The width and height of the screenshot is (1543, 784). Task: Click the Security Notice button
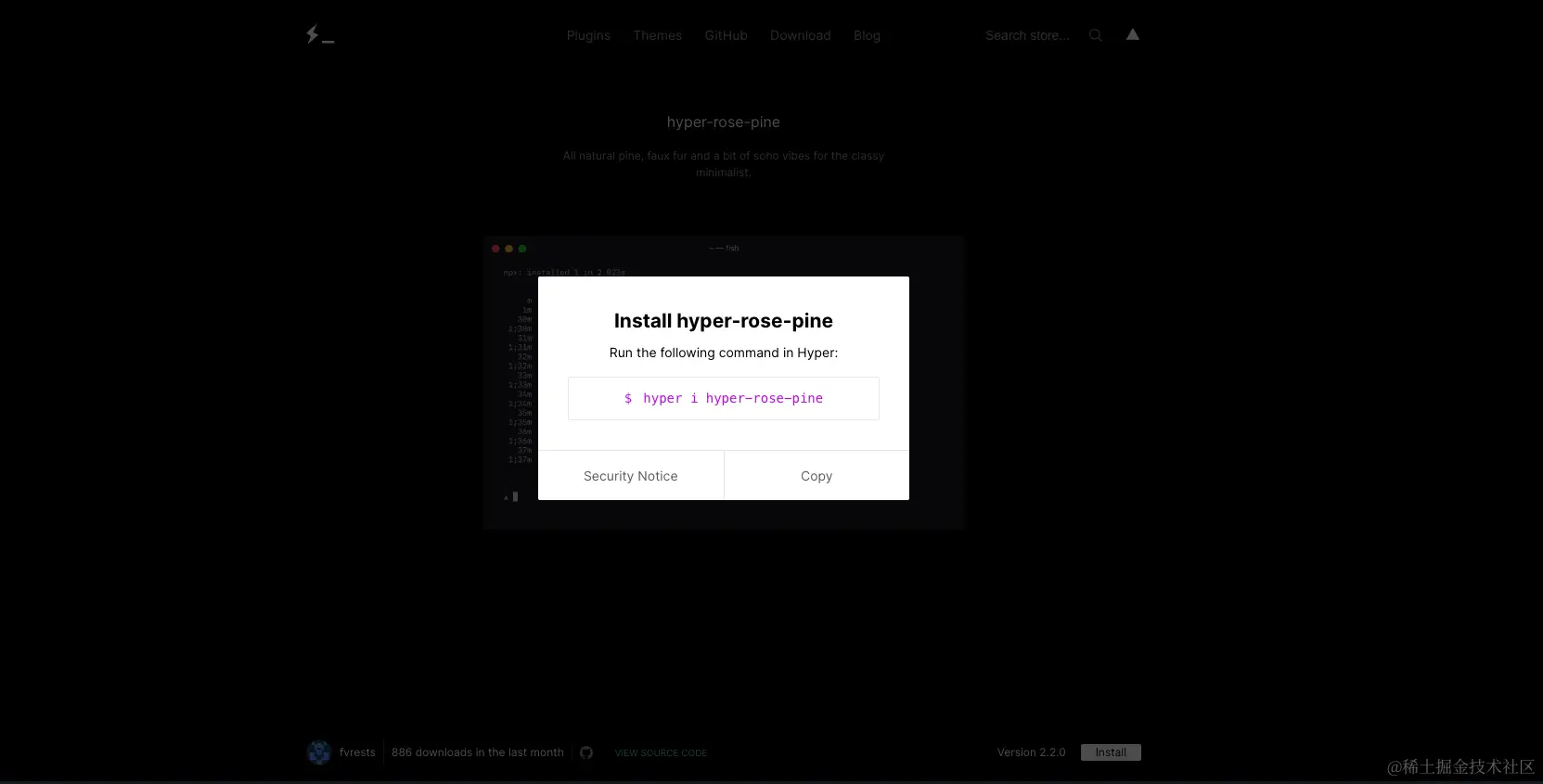coord(631,476)
